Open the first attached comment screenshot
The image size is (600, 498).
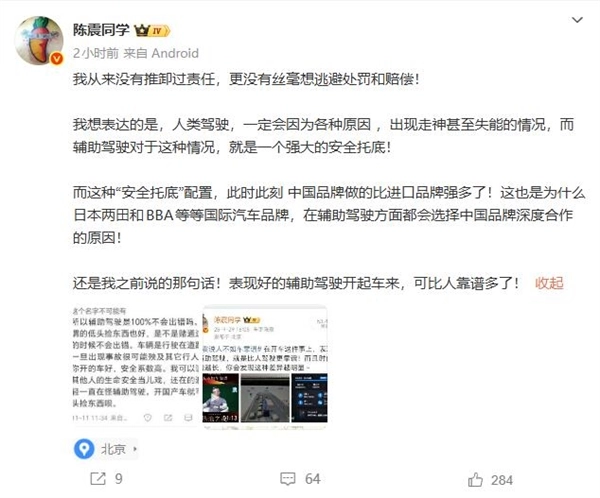136,366
